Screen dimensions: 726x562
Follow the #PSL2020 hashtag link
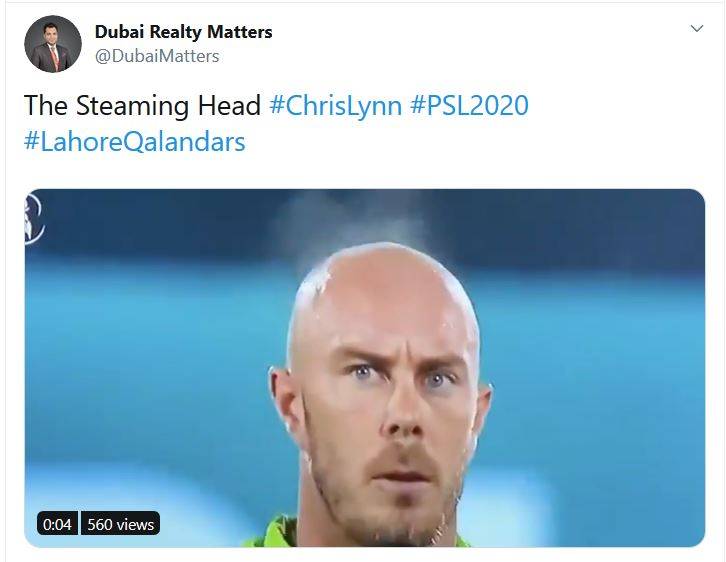(x=469, y=105)
